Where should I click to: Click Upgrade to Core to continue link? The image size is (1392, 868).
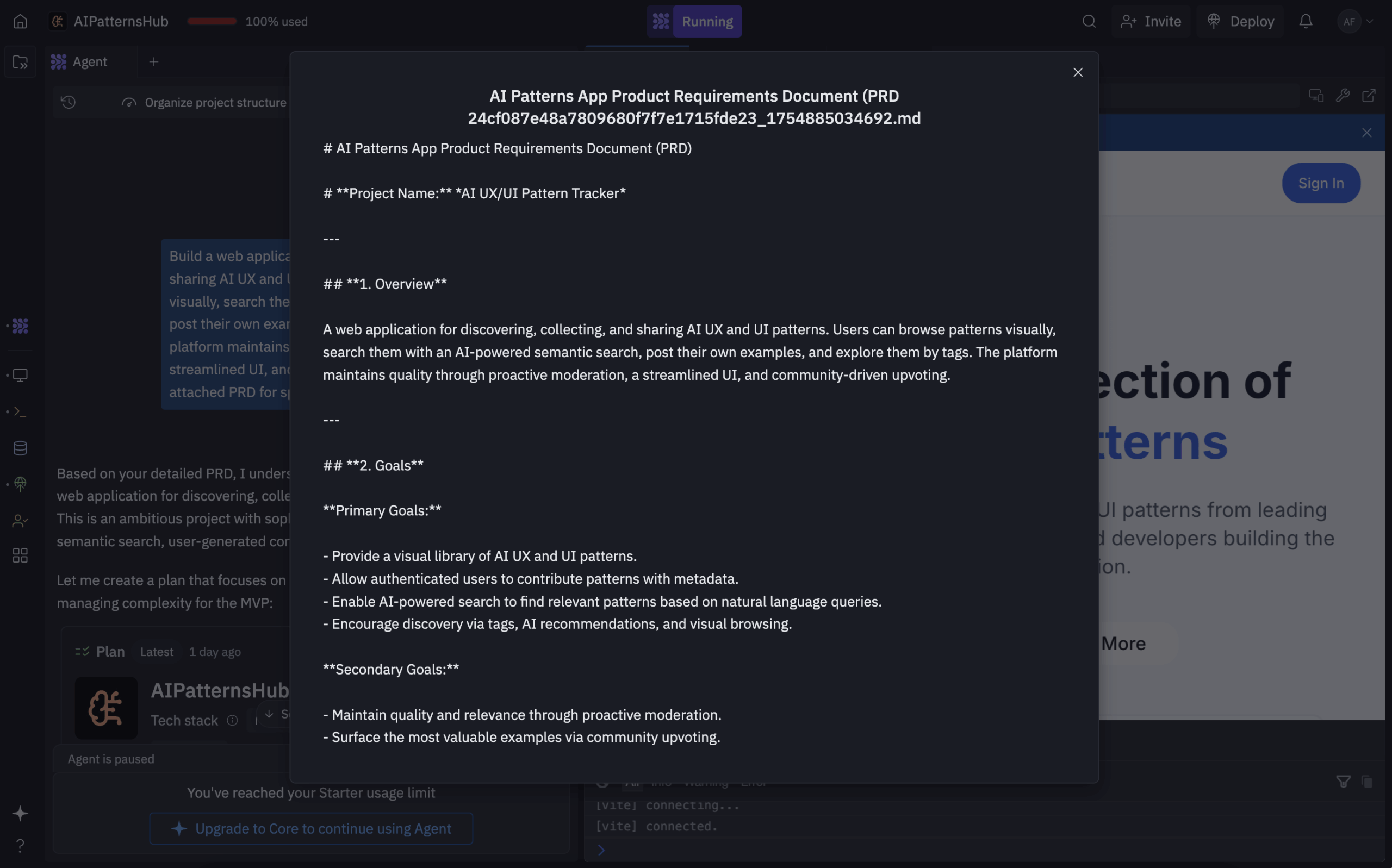(311, 828)
